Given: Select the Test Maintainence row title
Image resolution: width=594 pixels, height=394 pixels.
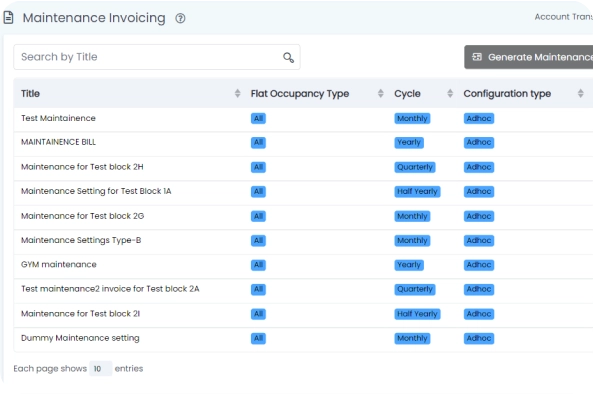Looking at the screenshot, I should pyautogui.click(x=58, y=118).
